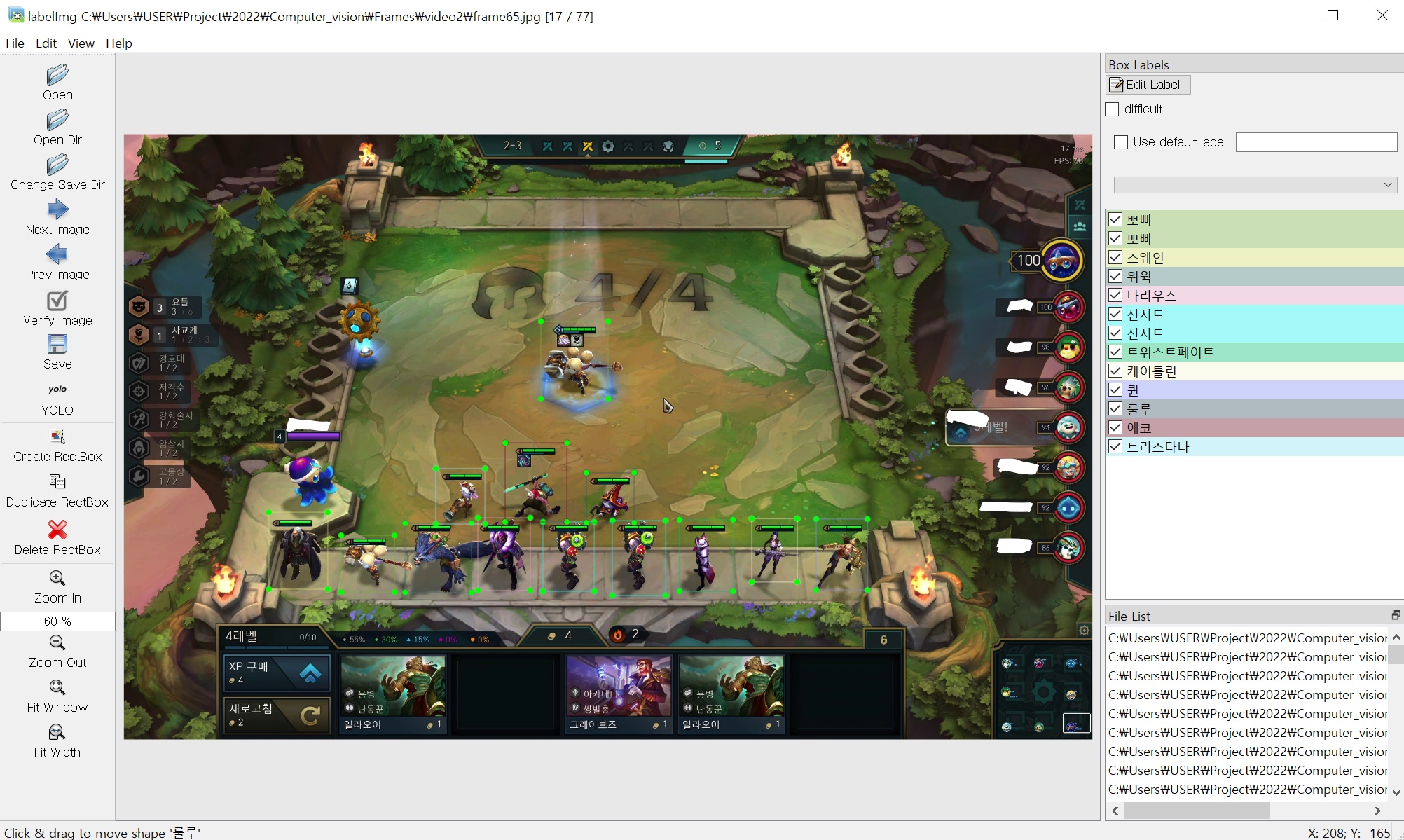Uncheck the 퀸 label box
The image size is (1404, 840).
(x=1115, y=390)
